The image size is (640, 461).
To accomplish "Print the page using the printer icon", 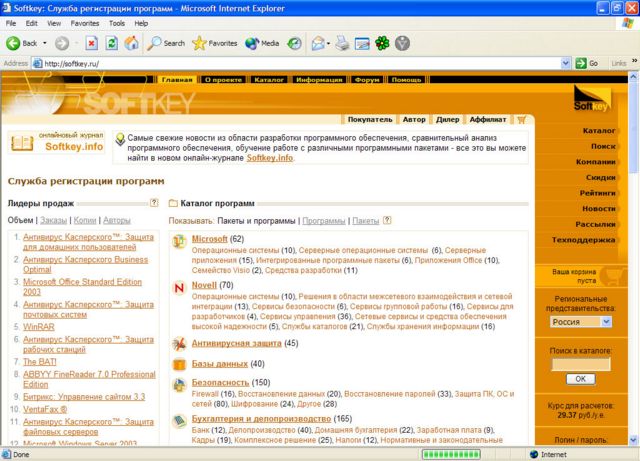I will coord(342,43).
